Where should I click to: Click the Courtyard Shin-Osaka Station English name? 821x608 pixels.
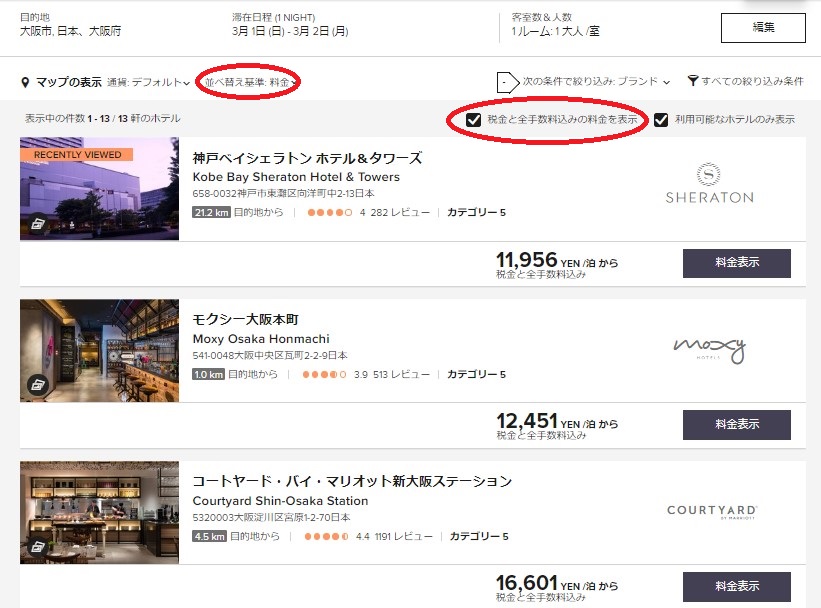tap(280, 501)
